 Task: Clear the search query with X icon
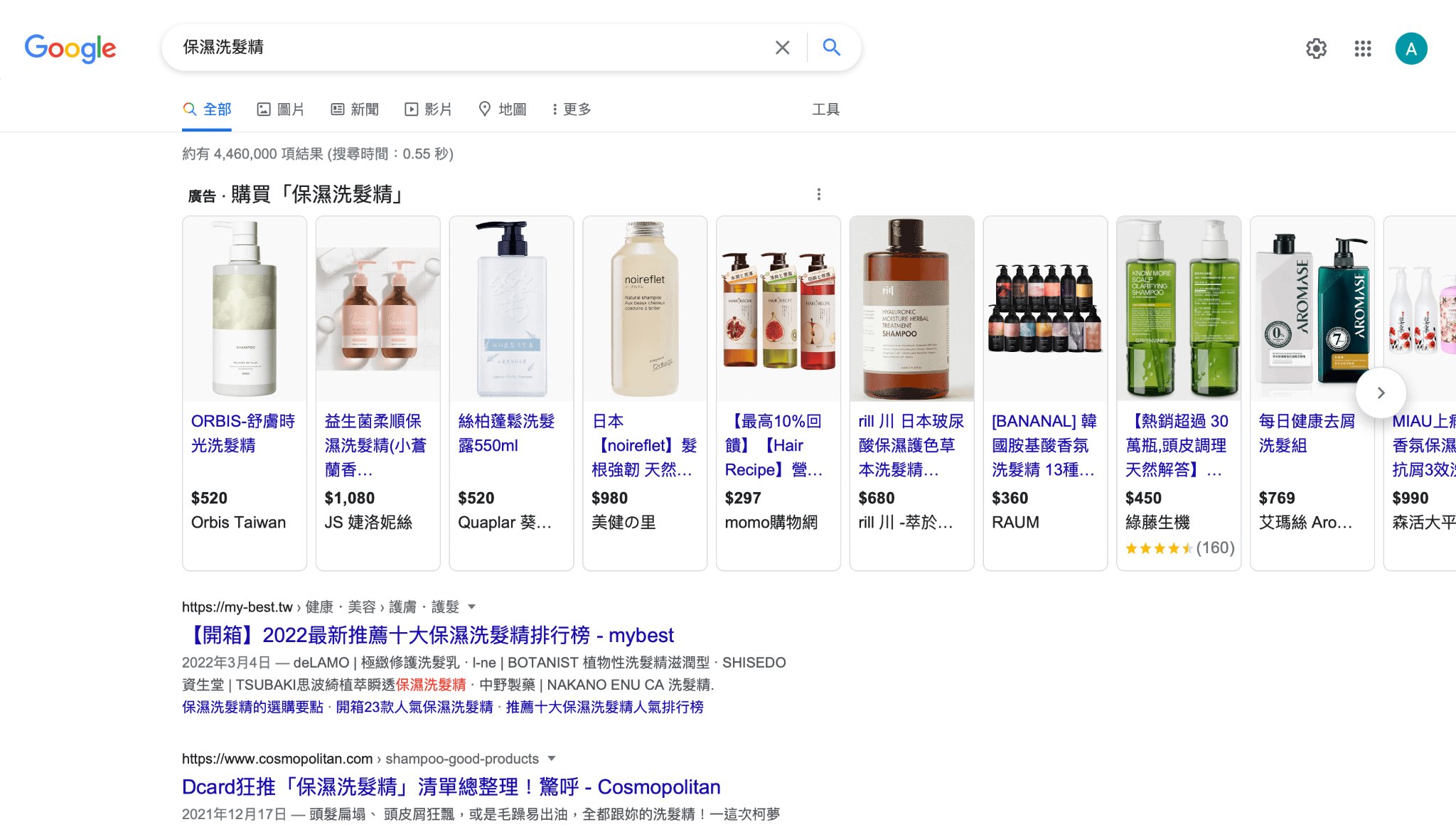click(x=782, y=48)
